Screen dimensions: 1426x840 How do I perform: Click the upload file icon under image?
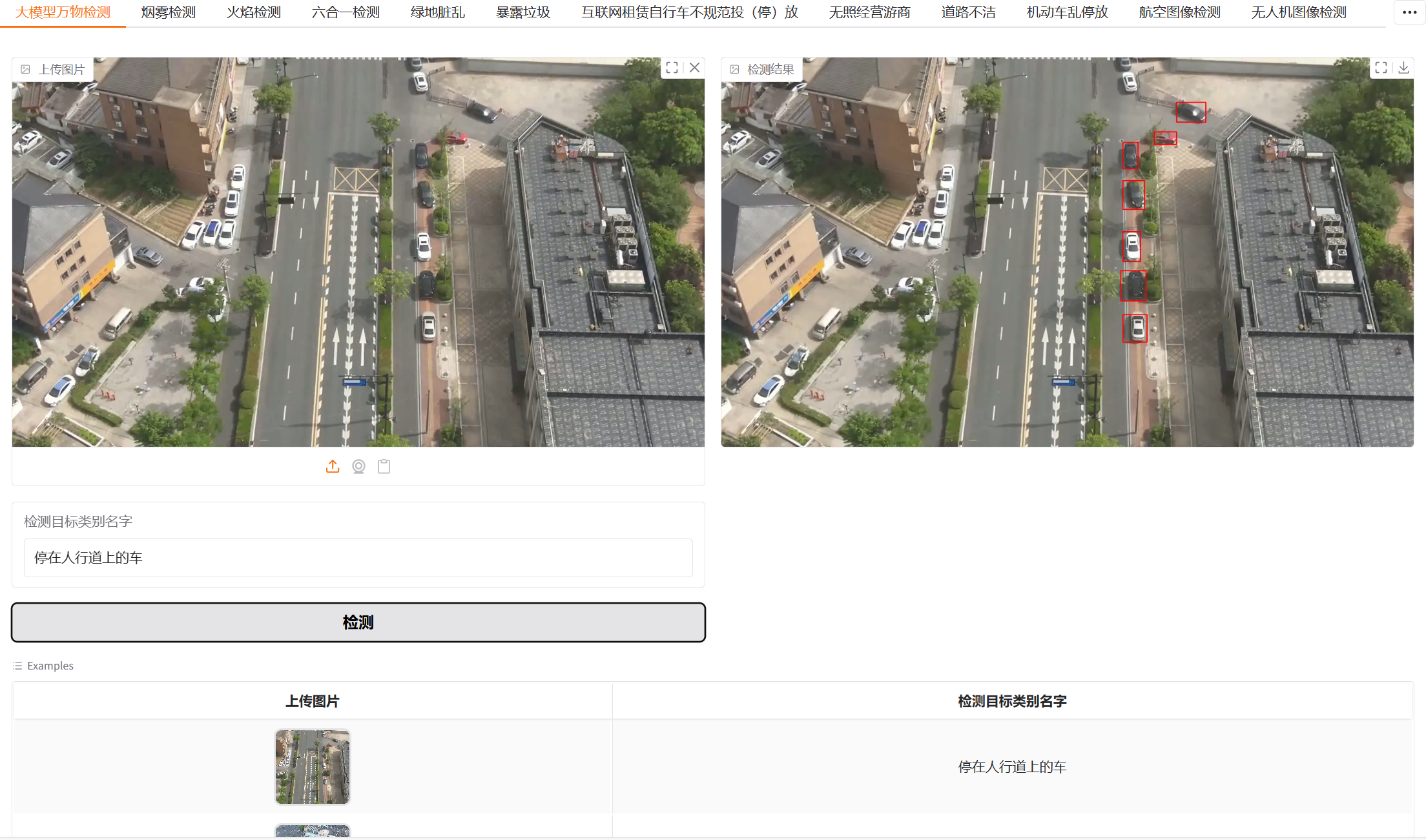[x=333, y=466]
